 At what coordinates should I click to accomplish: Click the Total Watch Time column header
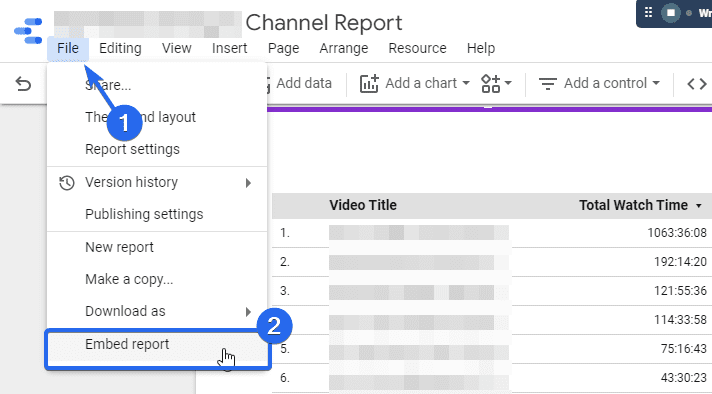point(633,205)
